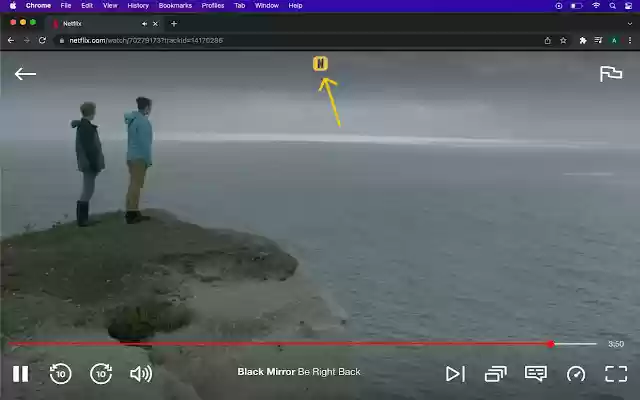Open Wi-Fi status in menu bar
The height and width of the screenshot is (400, 640).
click(596, 6)
